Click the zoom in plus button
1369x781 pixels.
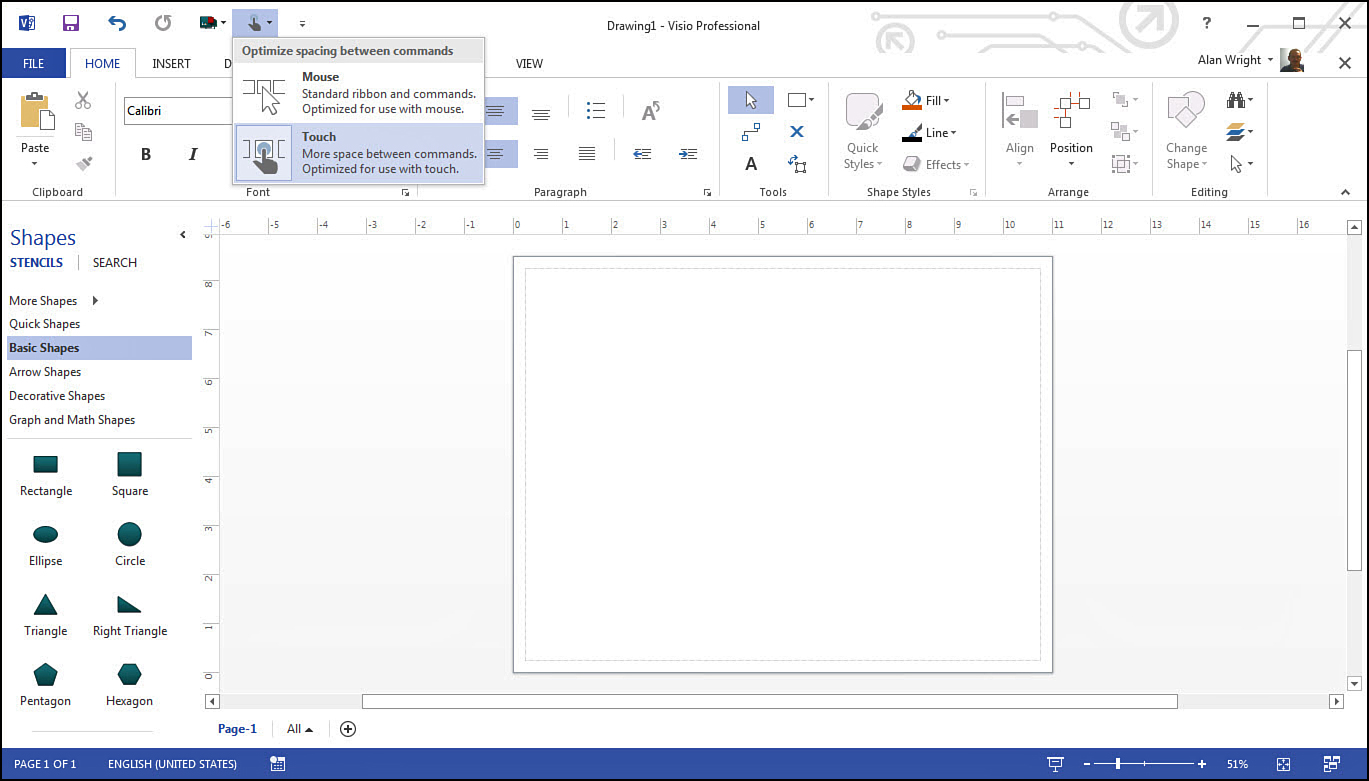point(1202,764)
